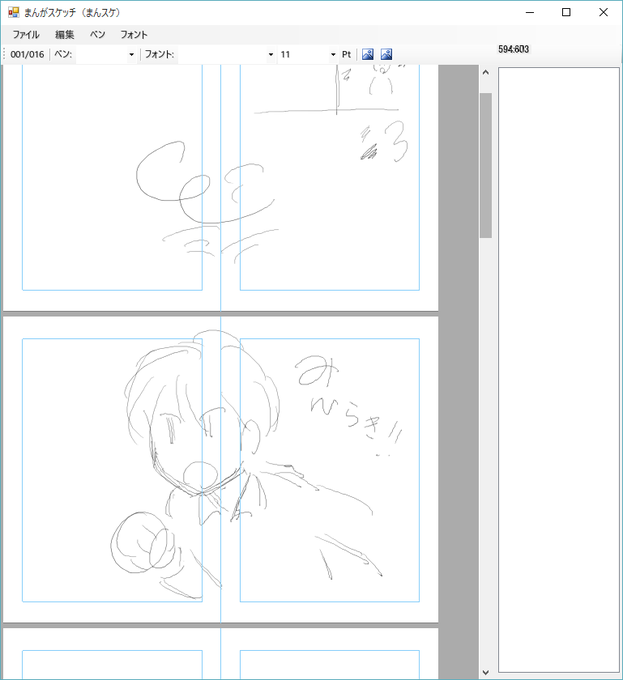This screenshot has height=680, width=623.
Task: Click the Pt label in toolbar
Action: pos(346,55)
